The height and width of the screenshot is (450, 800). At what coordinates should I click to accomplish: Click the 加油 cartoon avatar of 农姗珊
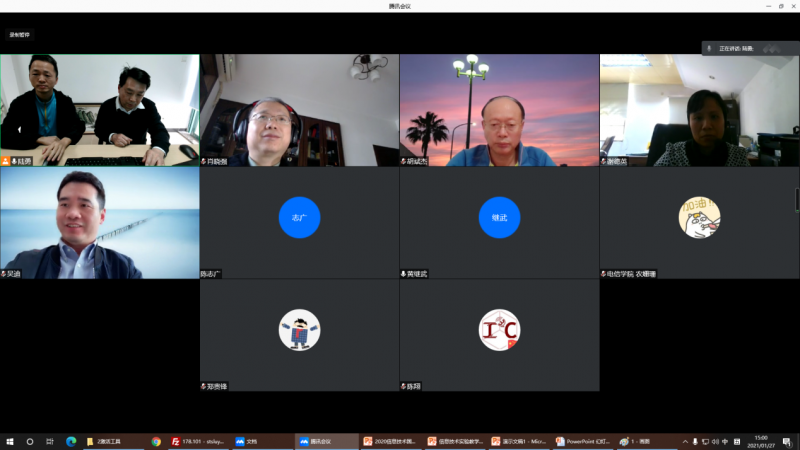(x=699, y=217)
